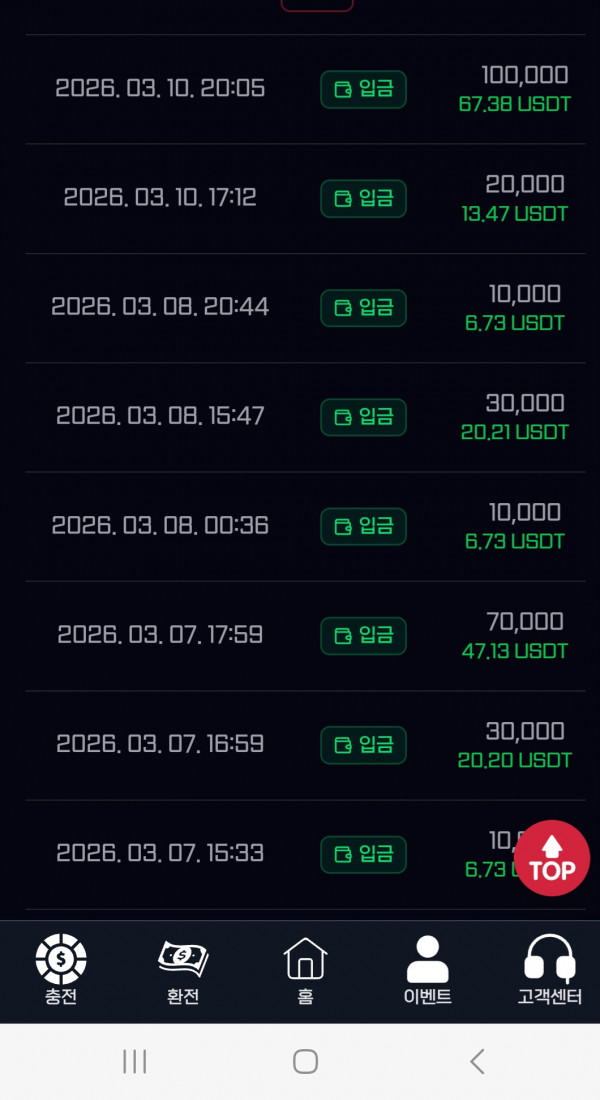Click the 67.38 USDT amount
600x1100 pixels.
pyautogui.click(x=514, y=105)
